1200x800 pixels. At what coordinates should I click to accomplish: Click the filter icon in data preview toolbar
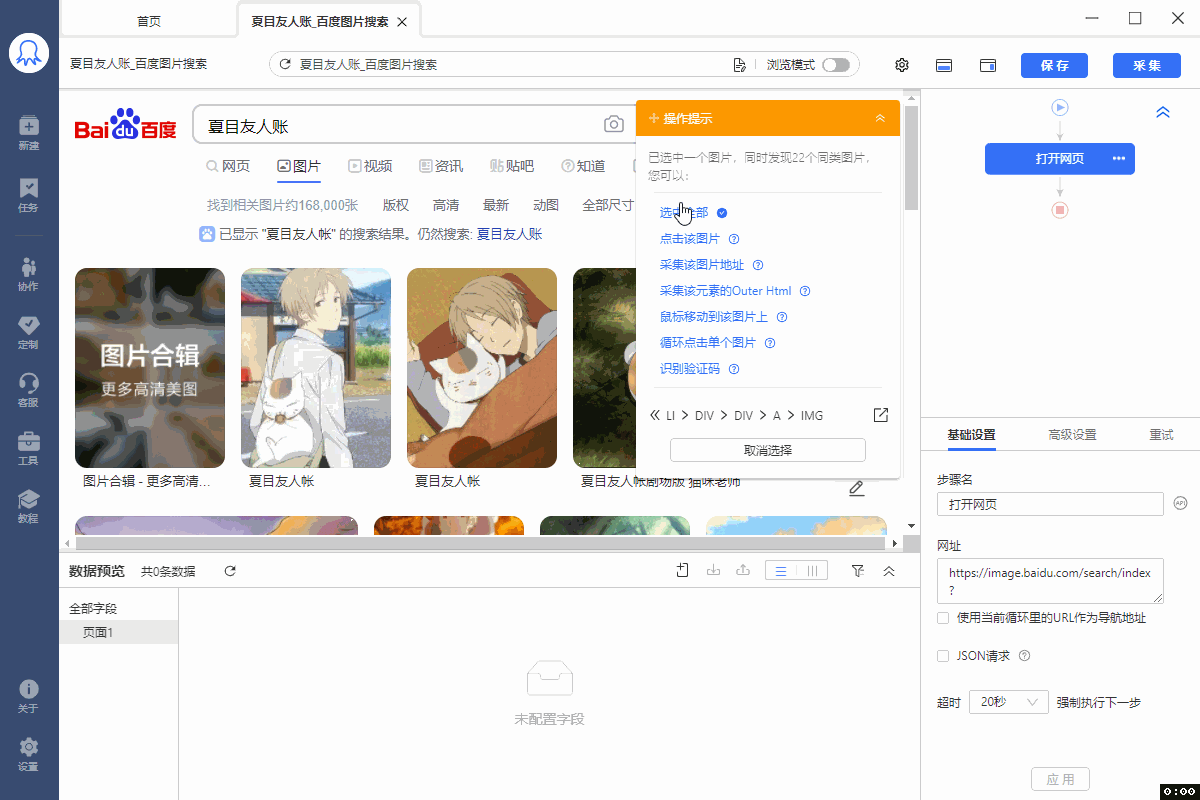point(858,570)
